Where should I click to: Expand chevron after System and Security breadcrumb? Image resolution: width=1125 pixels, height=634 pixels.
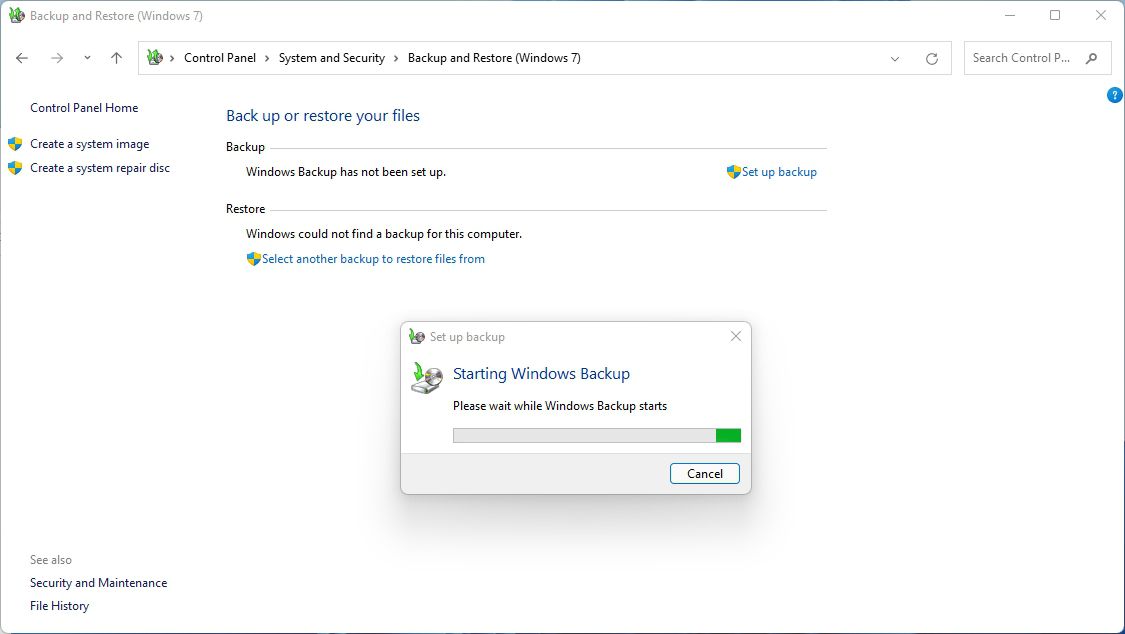396,58
